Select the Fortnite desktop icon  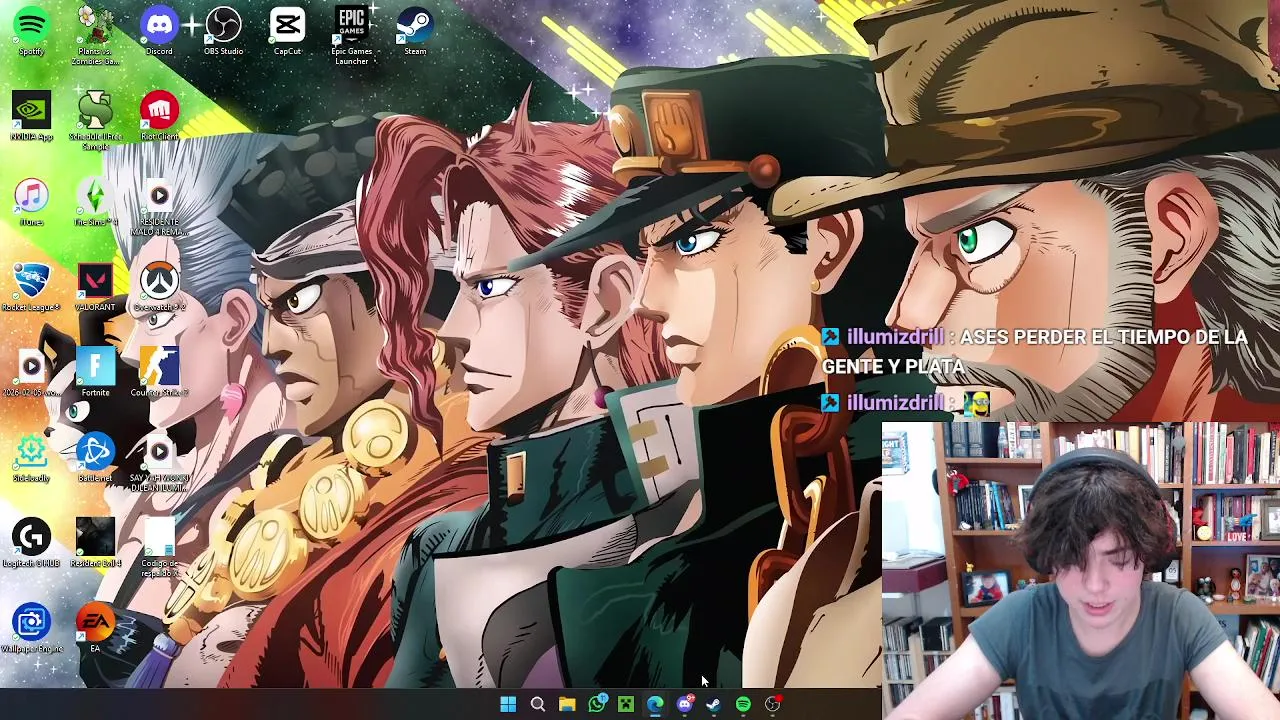coord(95,372)
